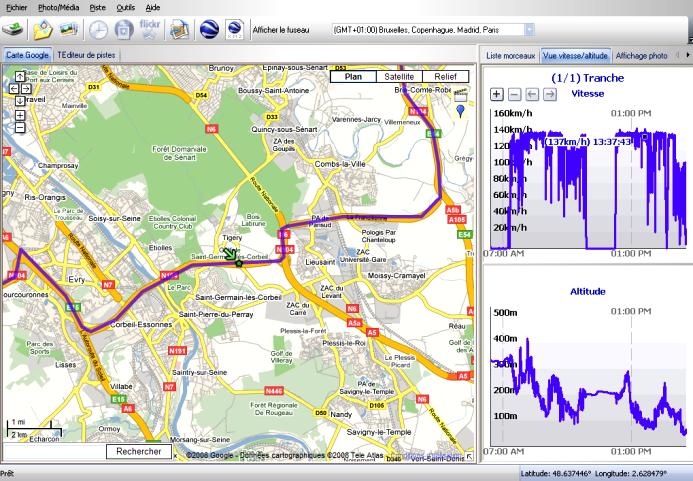693x481 pixels.
Task: Open the timezone dropdown arrow
Action: (x=529, y=30)
